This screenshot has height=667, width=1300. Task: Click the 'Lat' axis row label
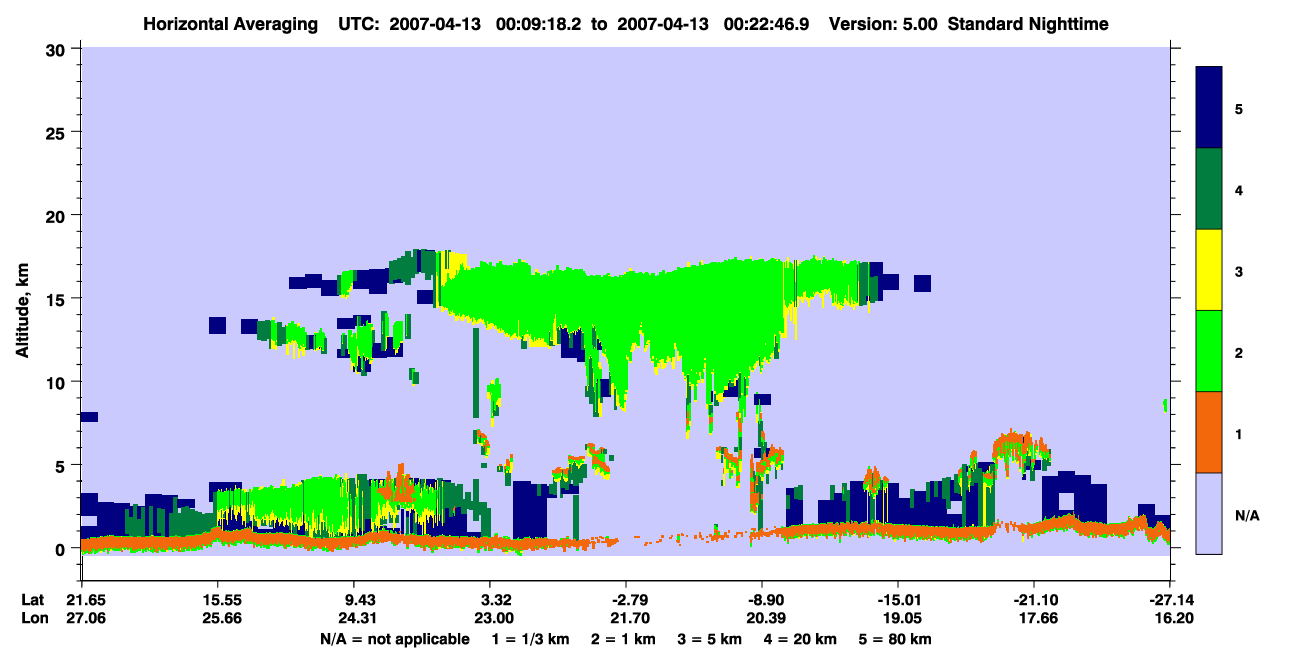click(x=33, y=600)
